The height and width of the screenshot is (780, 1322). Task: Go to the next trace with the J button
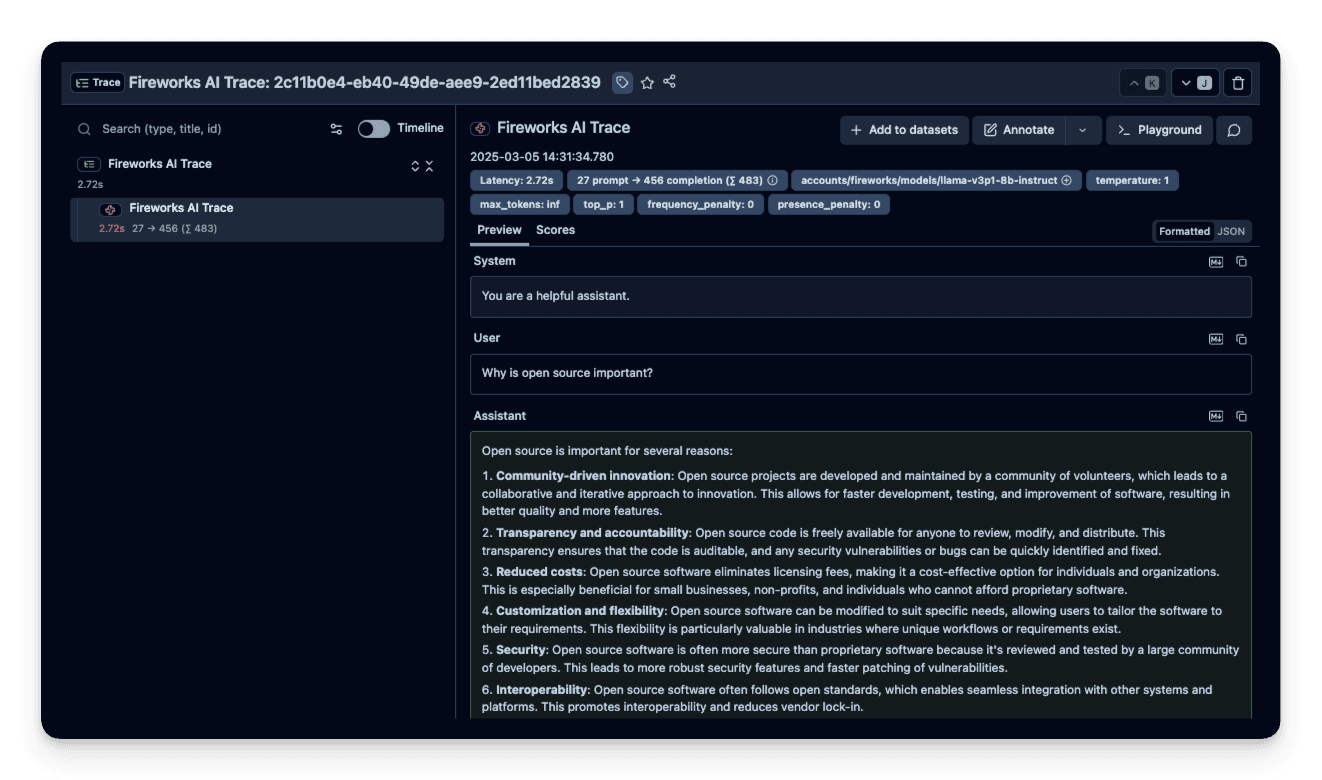1195,83
